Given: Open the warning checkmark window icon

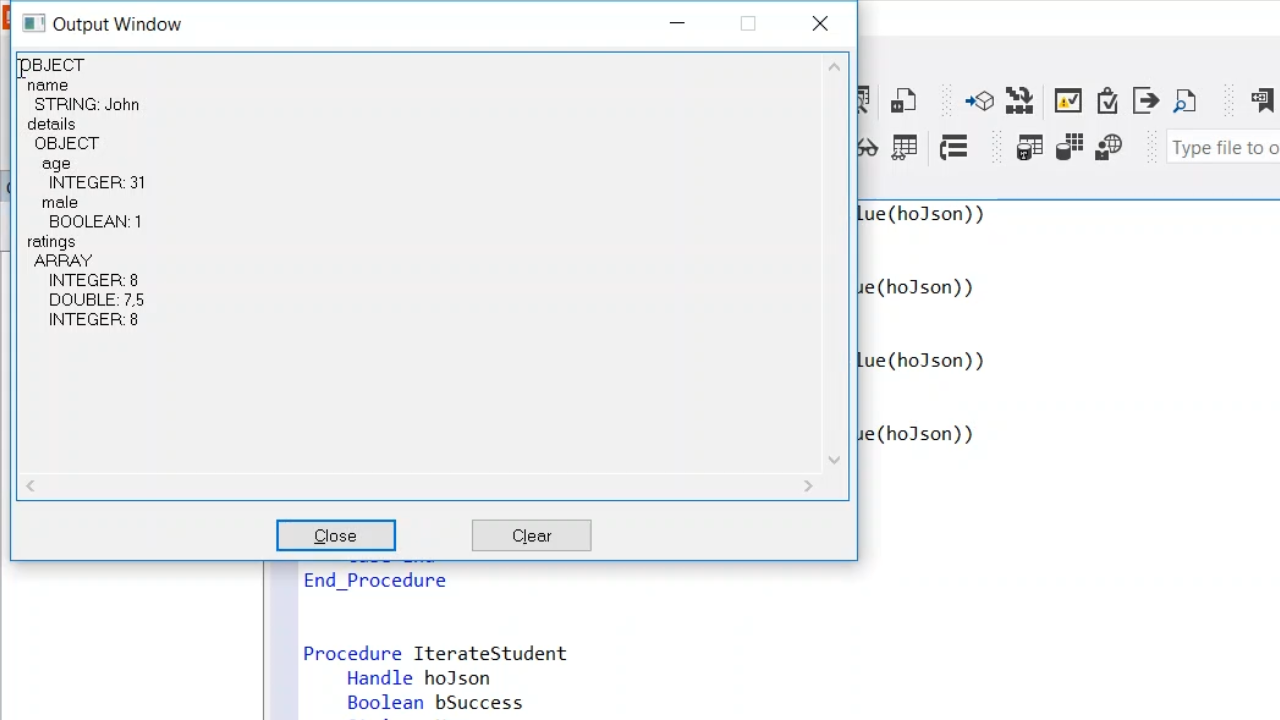Looking at the screenshot, I should pyautogui.click(x=1067, y=100).
